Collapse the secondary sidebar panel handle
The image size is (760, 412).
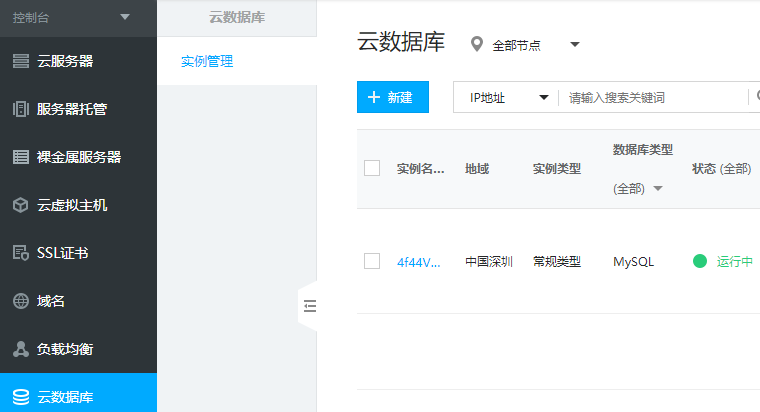[x=308, y=306]
